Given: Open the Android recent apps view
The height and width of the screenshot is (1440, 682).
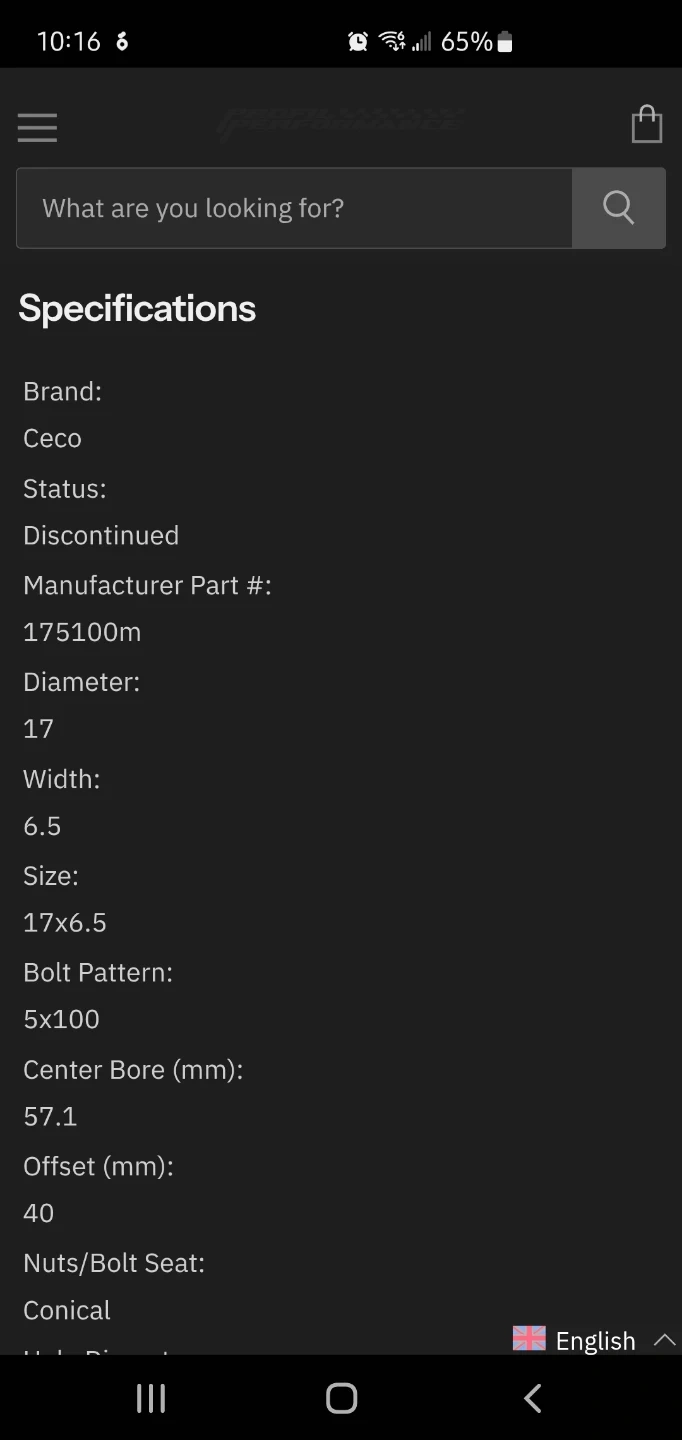Looking at the screenshot, I should click(x=151, y=1398).
